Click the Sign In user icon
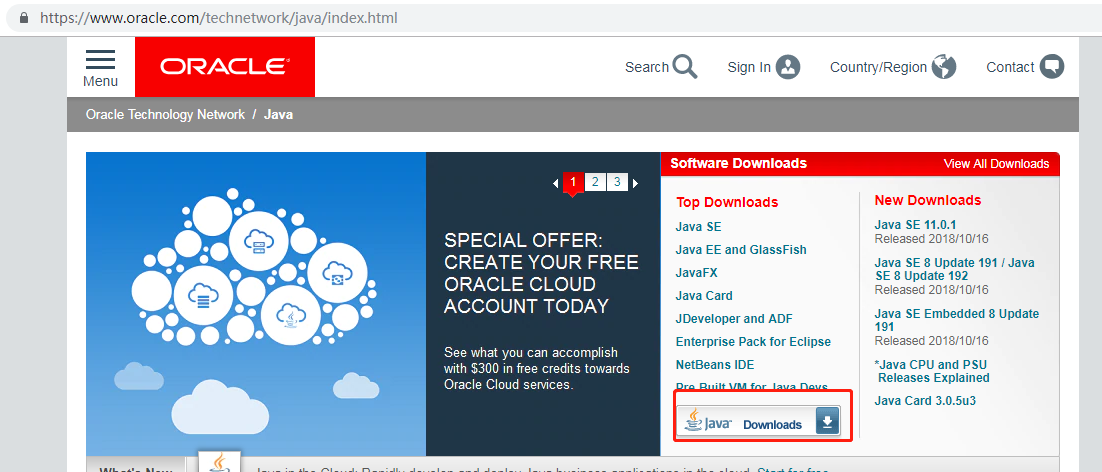The image size is (1102, 472). point(788,67)
